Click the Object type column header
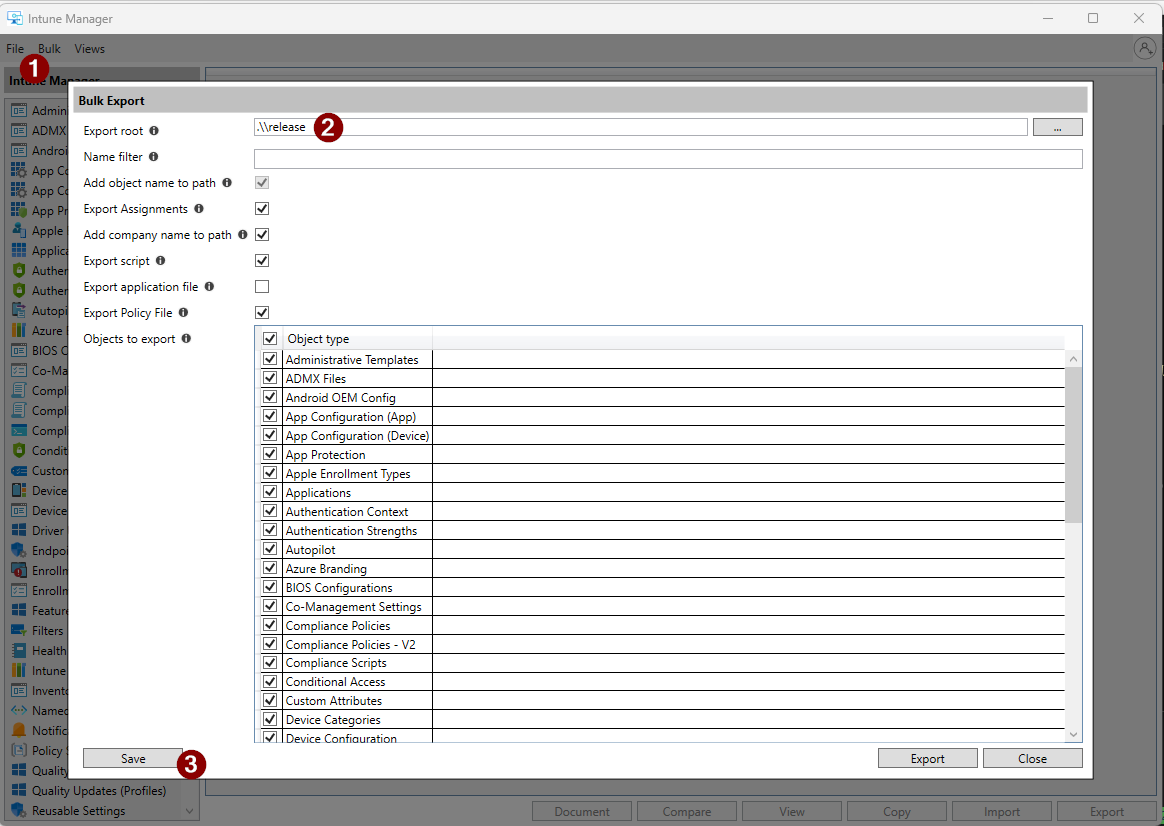The width and height of the screenshot is (1164, 826). [357, 338]
